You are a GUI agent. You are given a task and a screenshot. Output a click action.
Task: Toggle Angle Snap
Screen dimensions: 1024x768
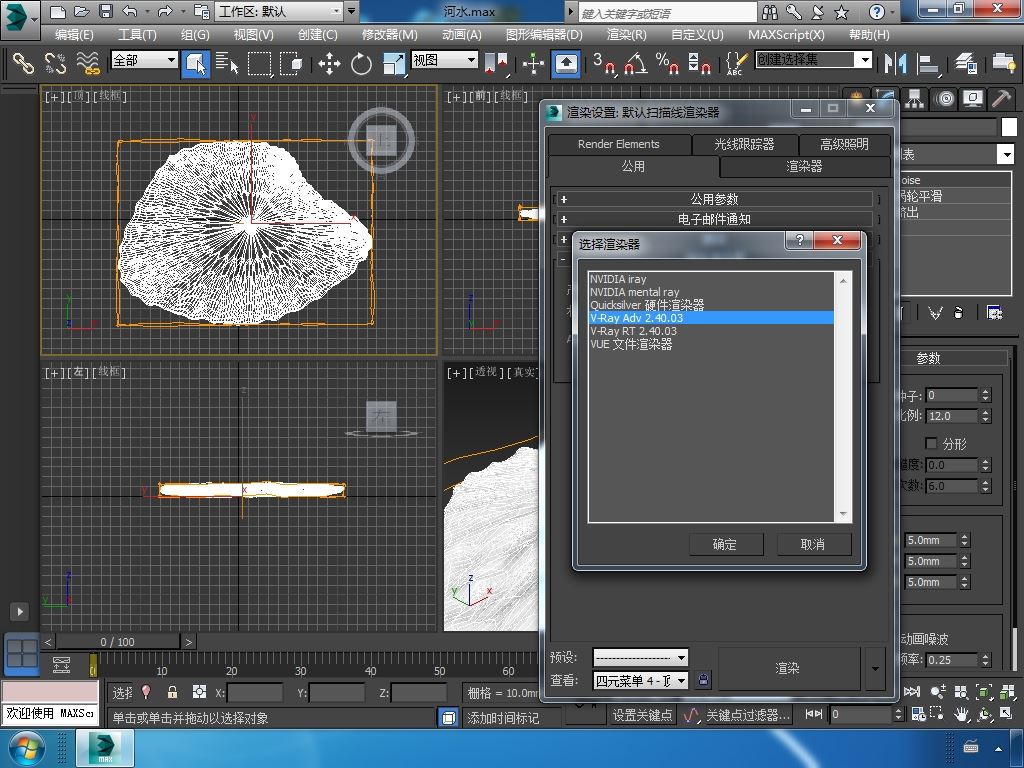pyautogui.click(x=635, y=63)
